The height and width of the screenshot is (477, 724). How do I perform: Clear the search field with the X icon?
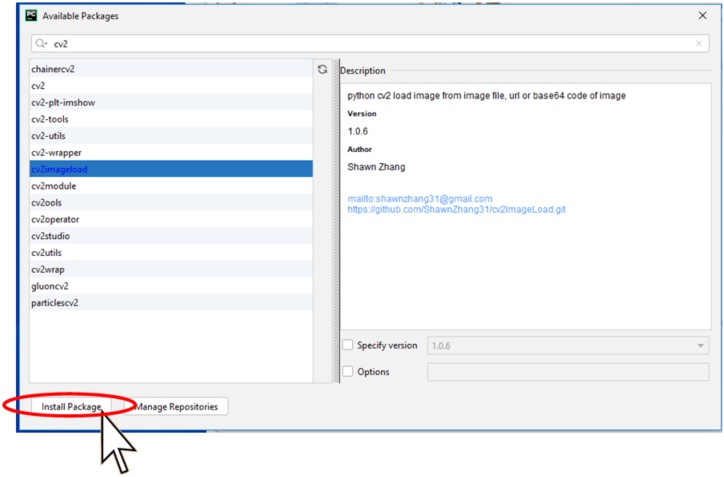(698, 44)
